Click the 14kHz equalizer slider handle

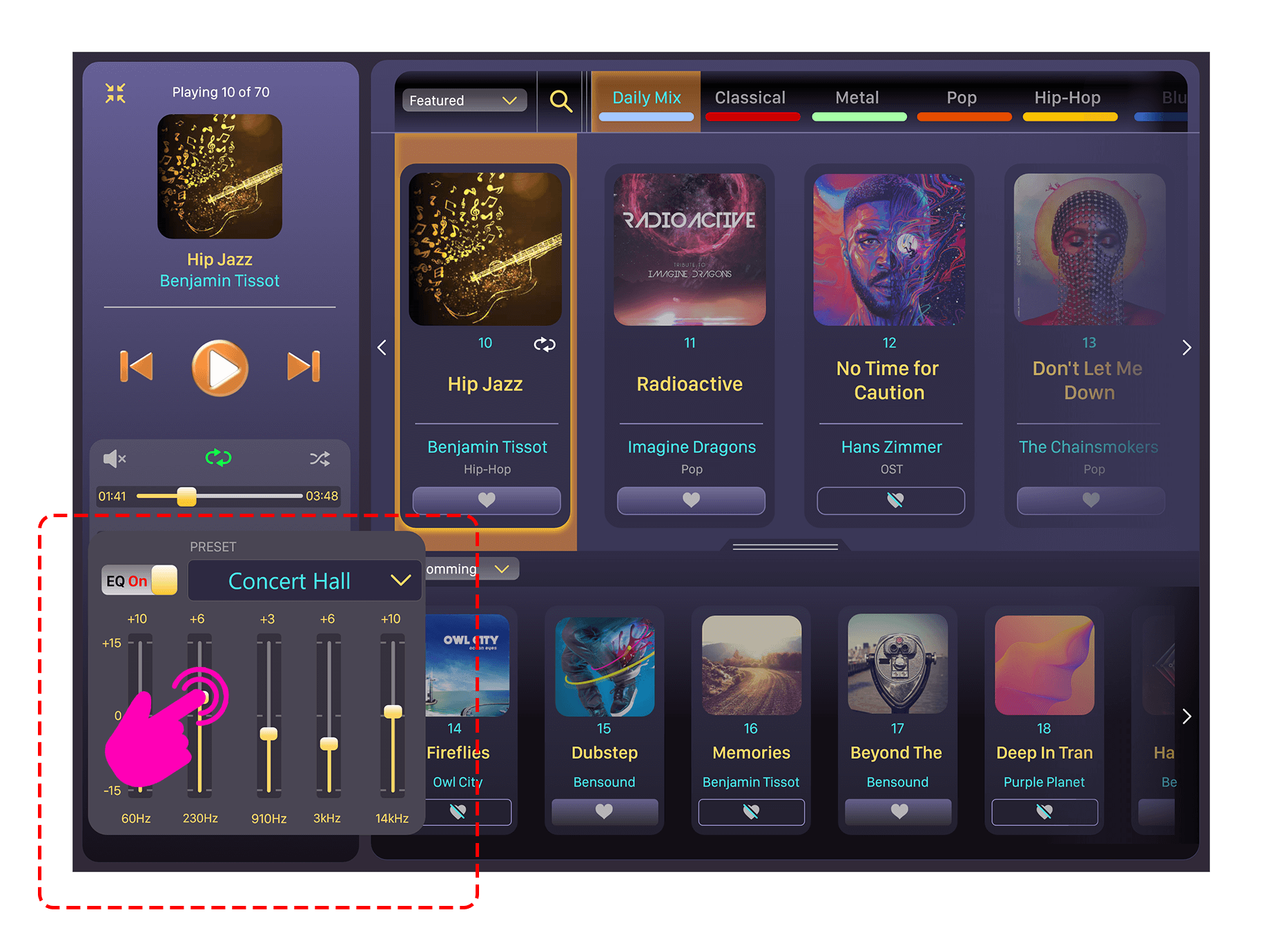[393, 711]
